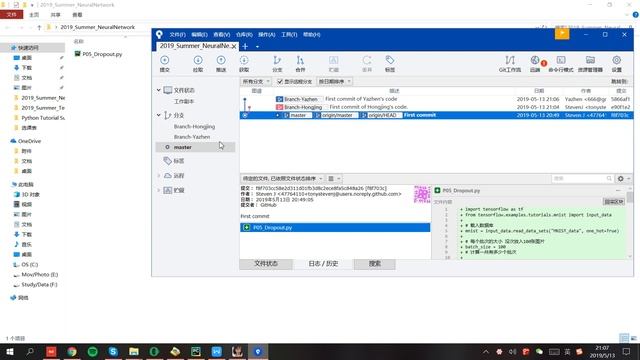
Task: Open the 仓库(R) menu in SourceTree
Action: (x=244, y=35)
